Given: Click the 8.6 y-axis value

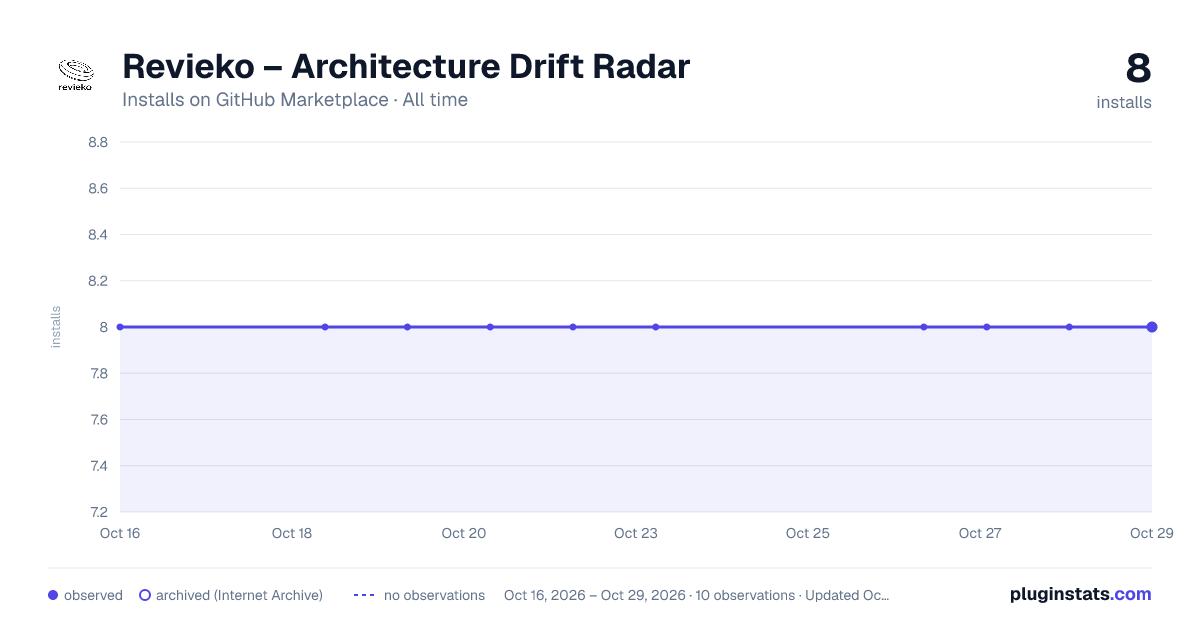Looking at the screenshot, I should coord(98,188).
